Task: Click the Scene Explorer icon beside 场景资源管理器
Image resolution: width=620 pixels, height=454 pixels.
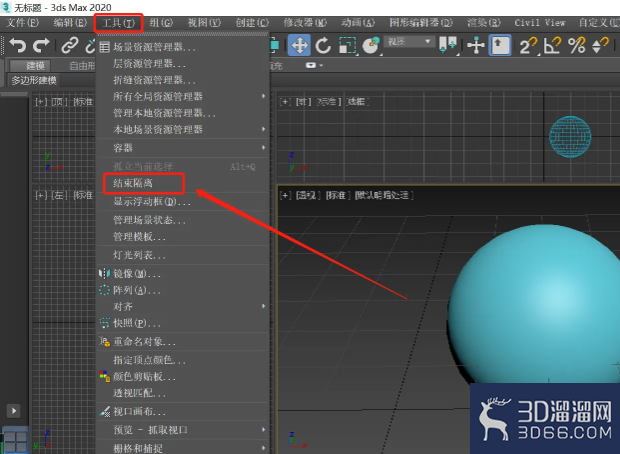Action: [104, 47]
